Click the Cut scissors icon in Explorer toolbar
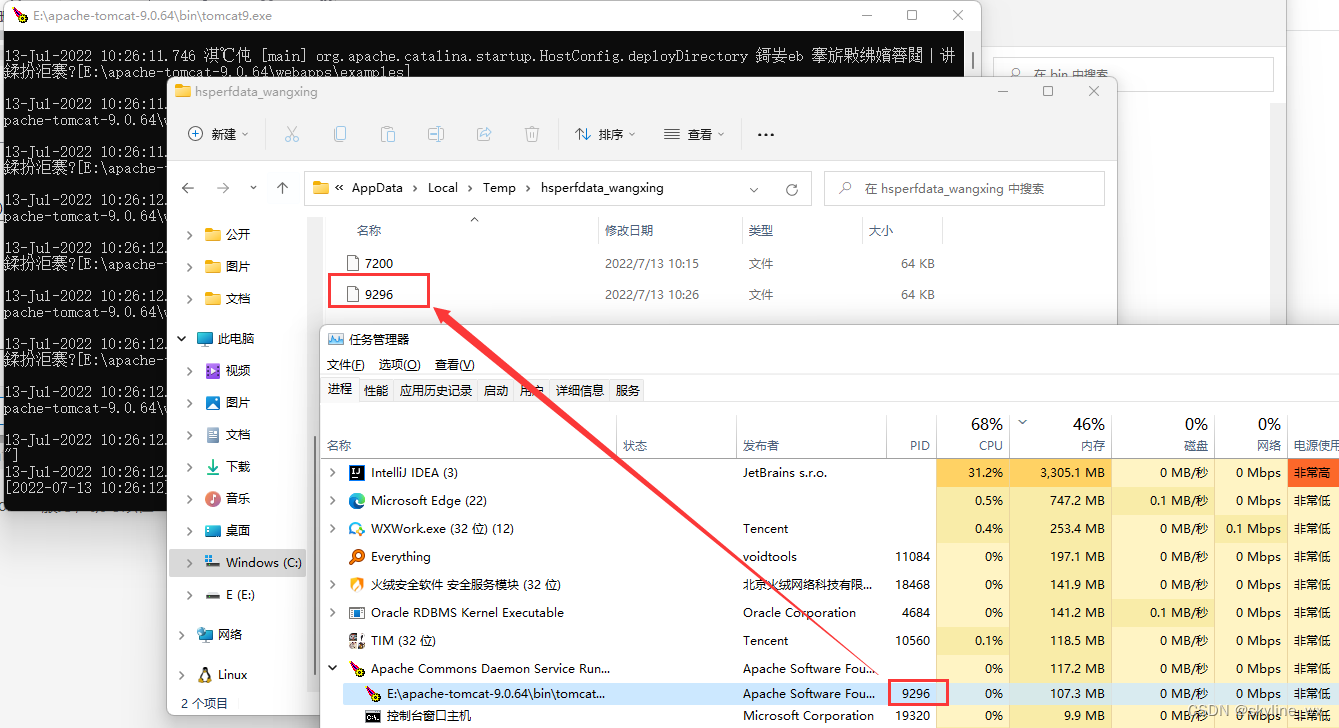Screen dimensions: 1339x728 pos(292,134)
